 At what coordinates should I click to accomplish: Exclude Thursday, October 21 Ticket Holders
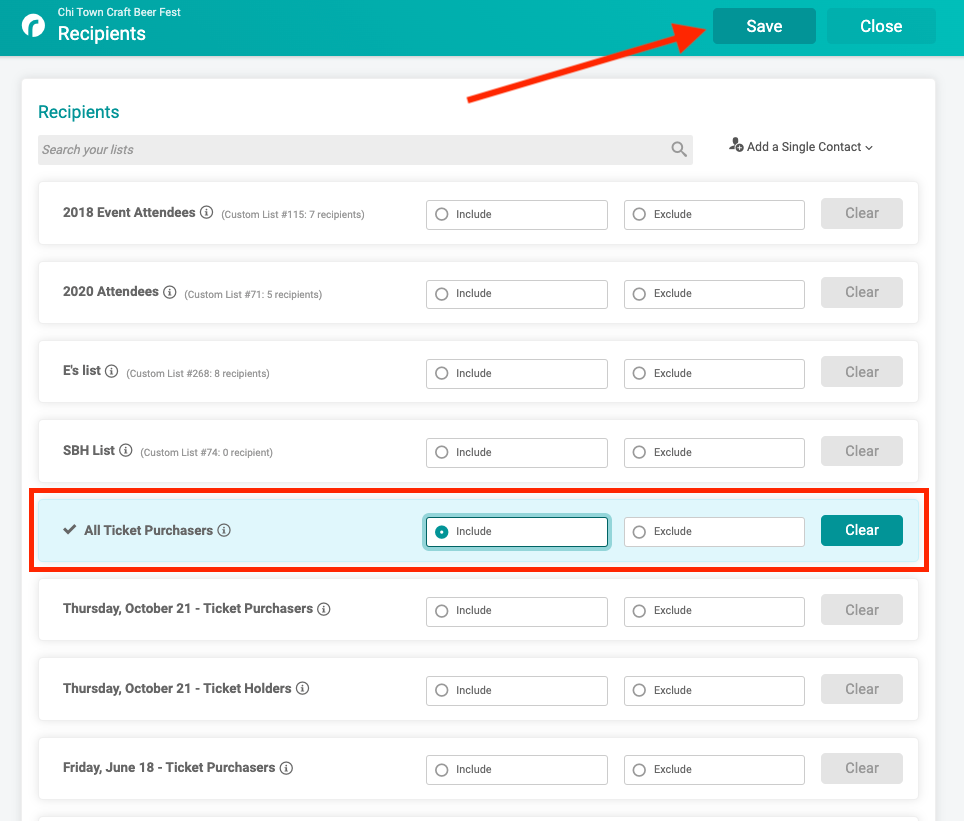tap(714, 691)
